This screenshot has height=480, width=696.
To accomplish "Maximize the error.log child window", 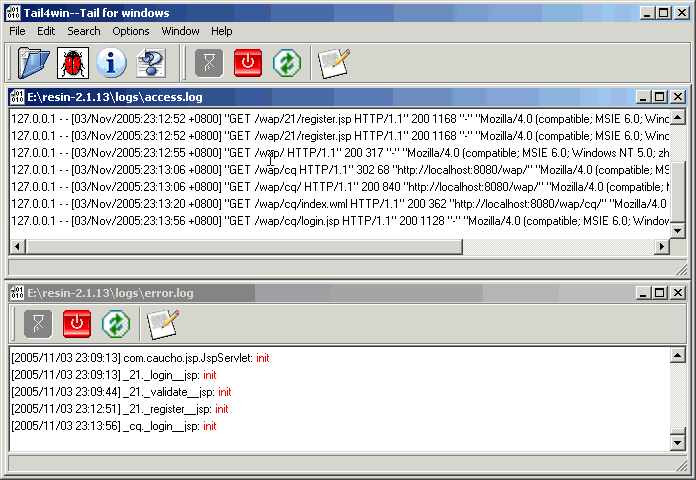I will pyautogui.click(x=660, y=293).
